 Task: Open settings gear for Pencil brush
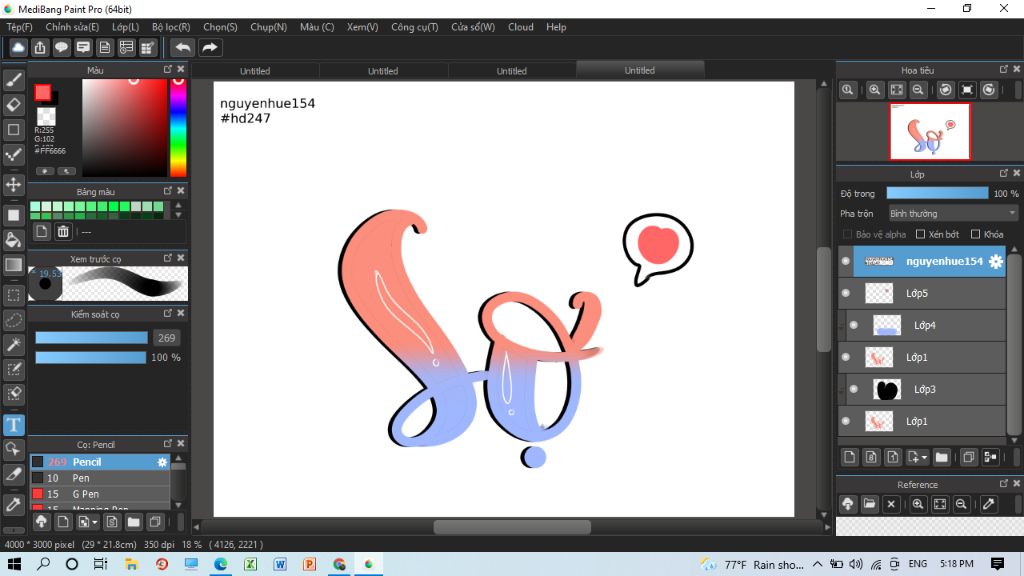(162, 462)
